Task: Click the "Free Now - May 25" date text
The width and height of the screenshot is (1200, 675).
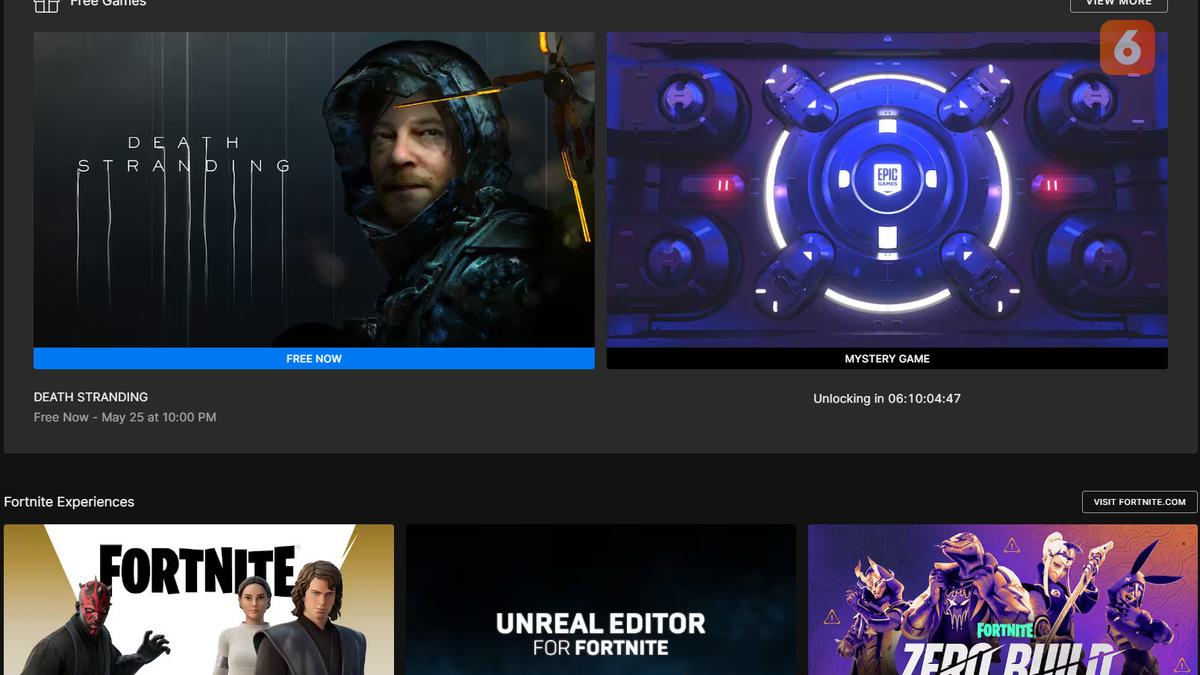Action: point(124,417)
